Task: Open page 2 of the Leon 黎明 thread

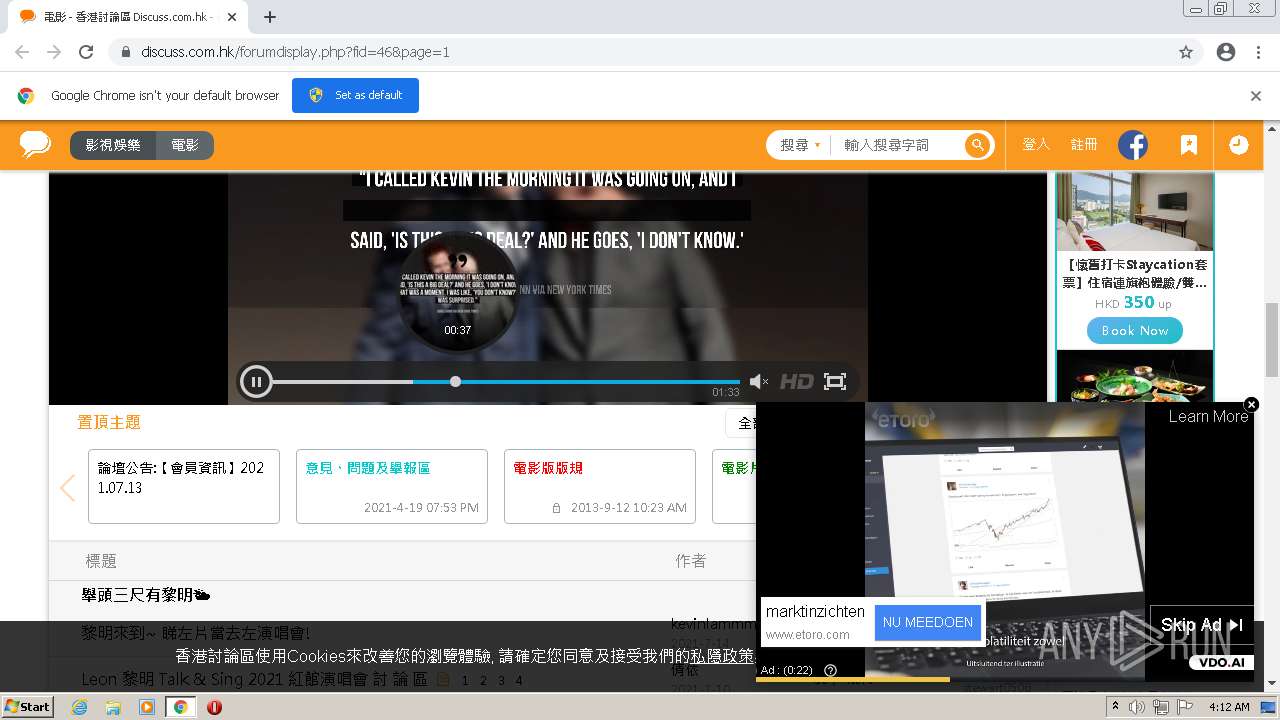Action: (482, 681)
